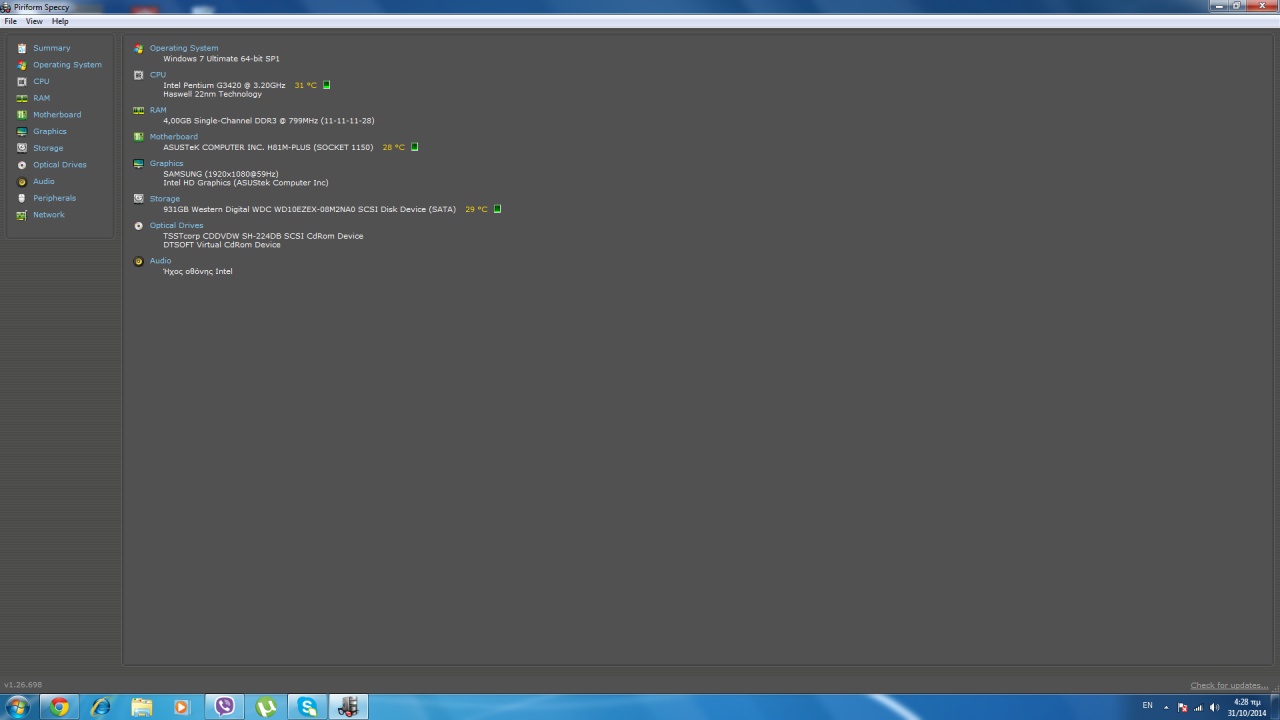
Task: Click the Storage drive icon in sidebar
Action: 22,148
